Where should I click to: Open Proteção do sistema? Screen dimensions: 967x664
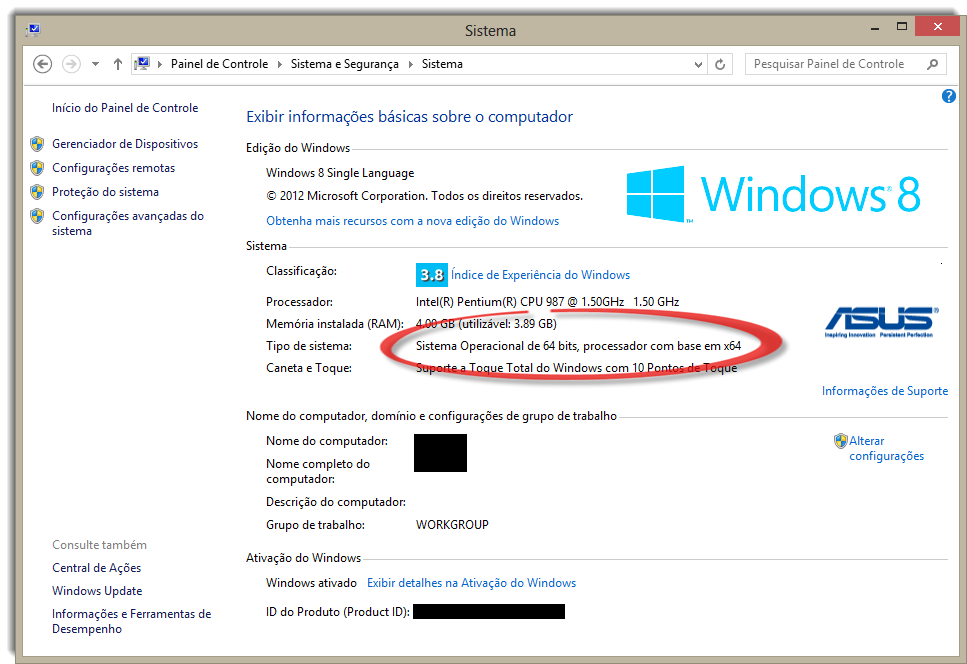point(105,192)
